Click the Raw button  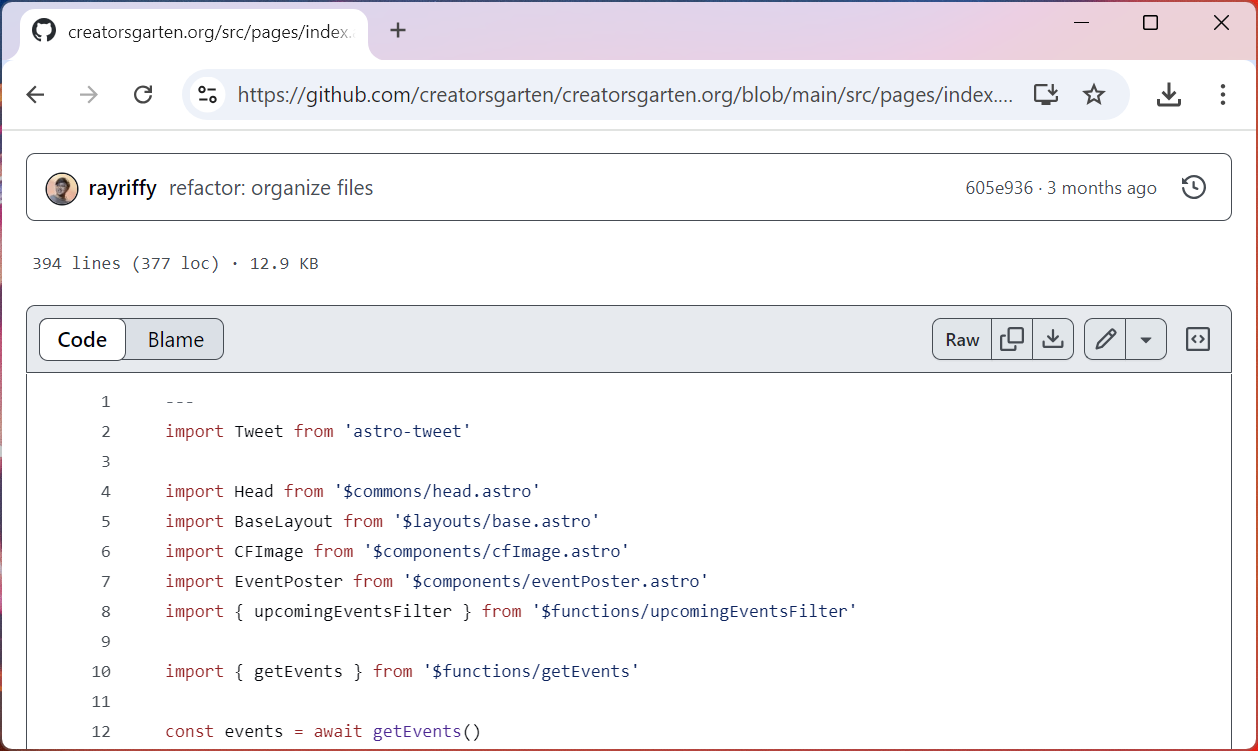coord(962,339)
